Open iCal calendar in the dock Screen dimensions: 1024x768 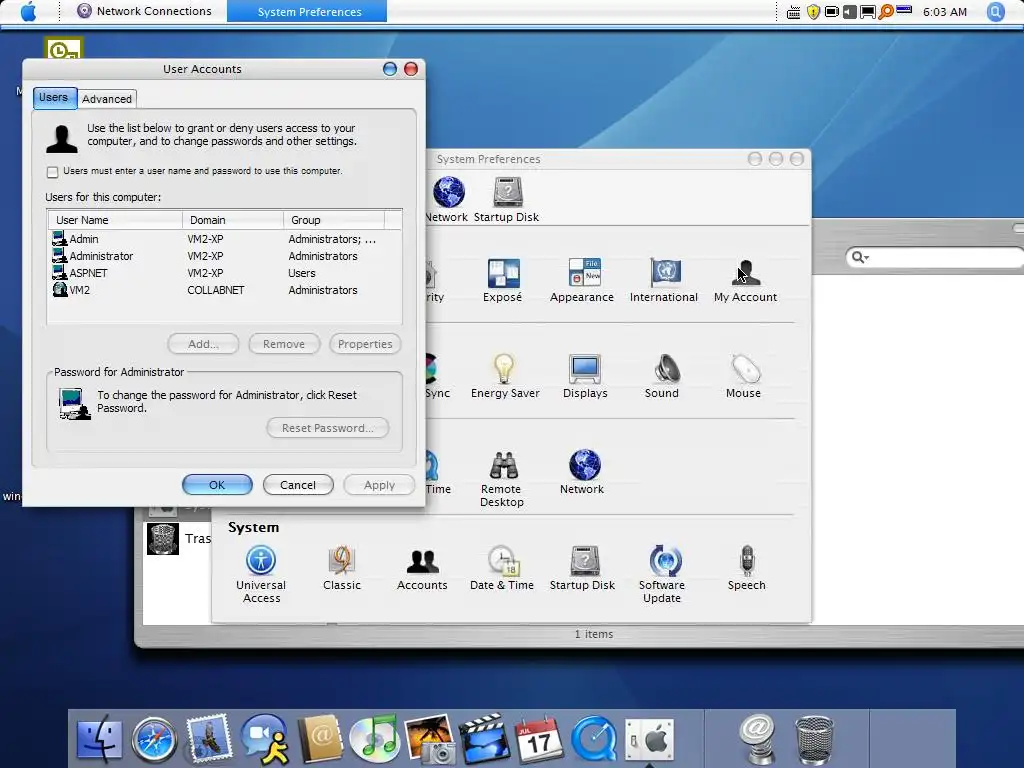point(539,739)
